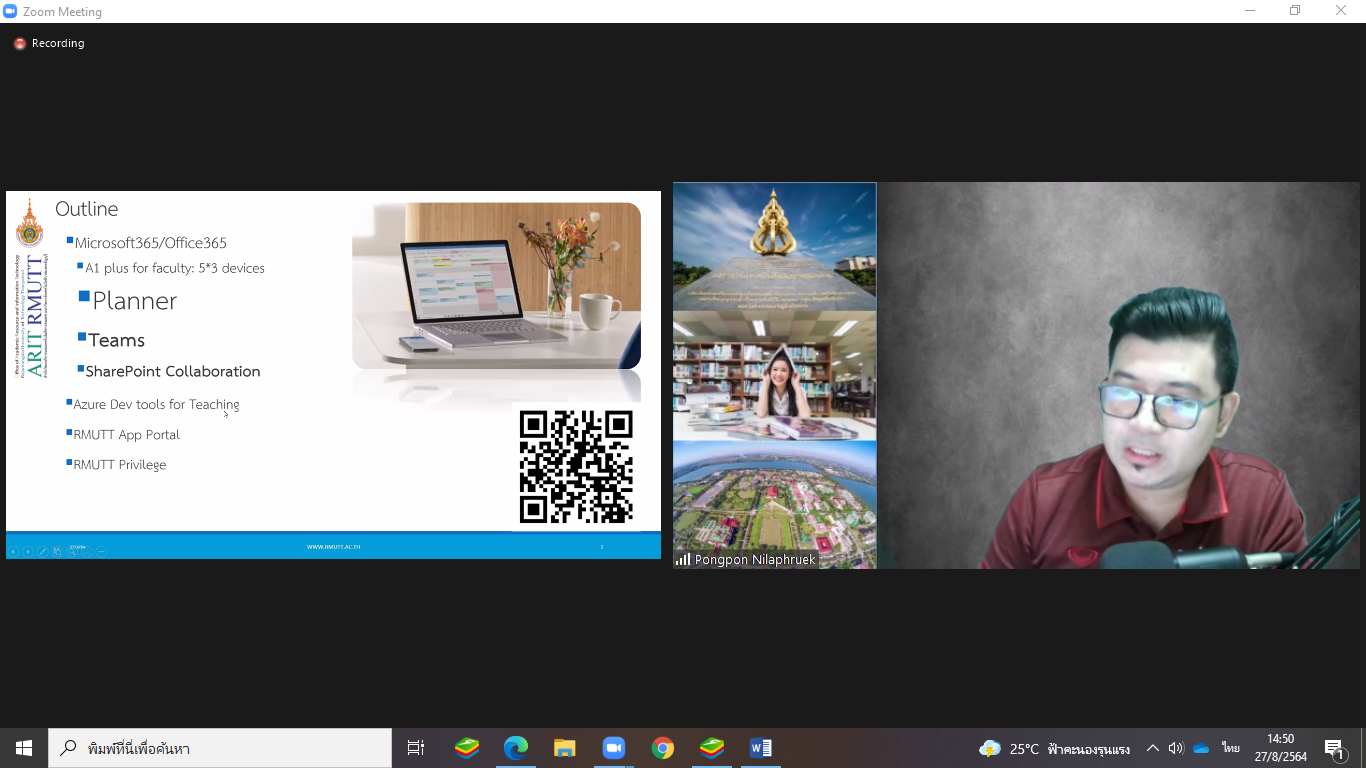The width and height of the screenshot is (1366, 768).
Task: Click the magnifier zoom icon on slide
Action: tap(72, 551)
